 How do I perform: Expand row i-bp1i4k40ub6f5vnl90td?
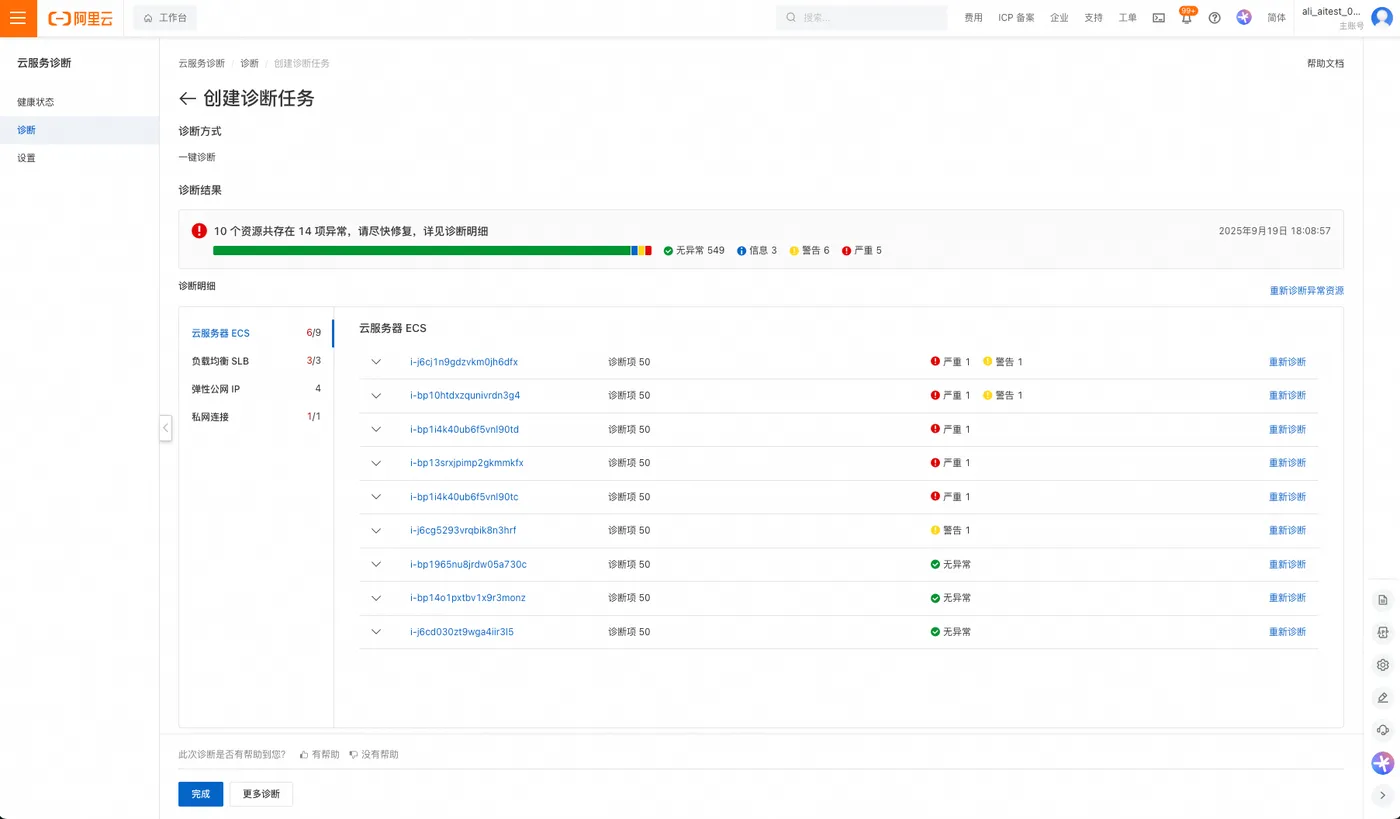pos(376,429)
